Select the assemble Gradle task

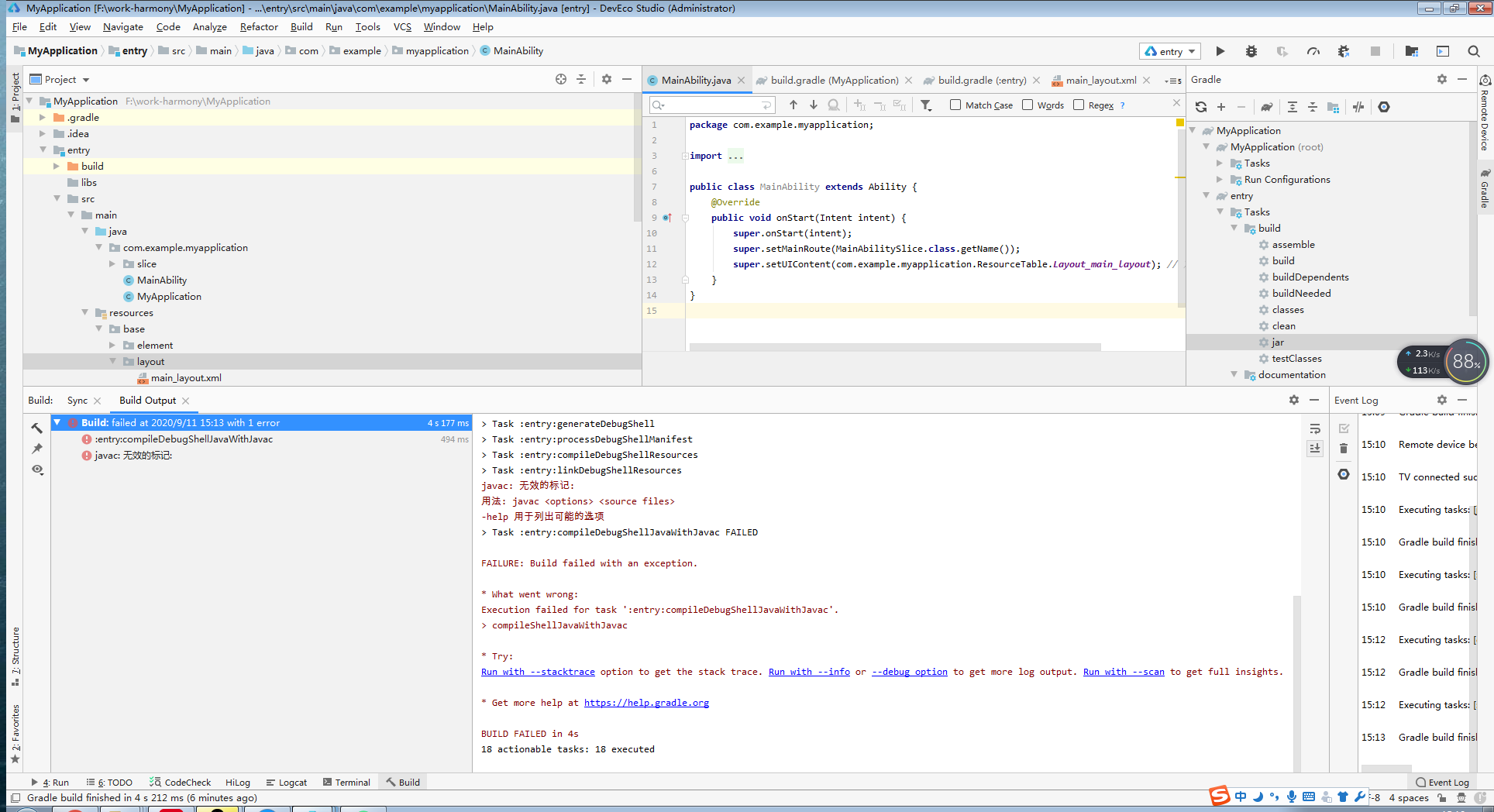(1293, 245)
